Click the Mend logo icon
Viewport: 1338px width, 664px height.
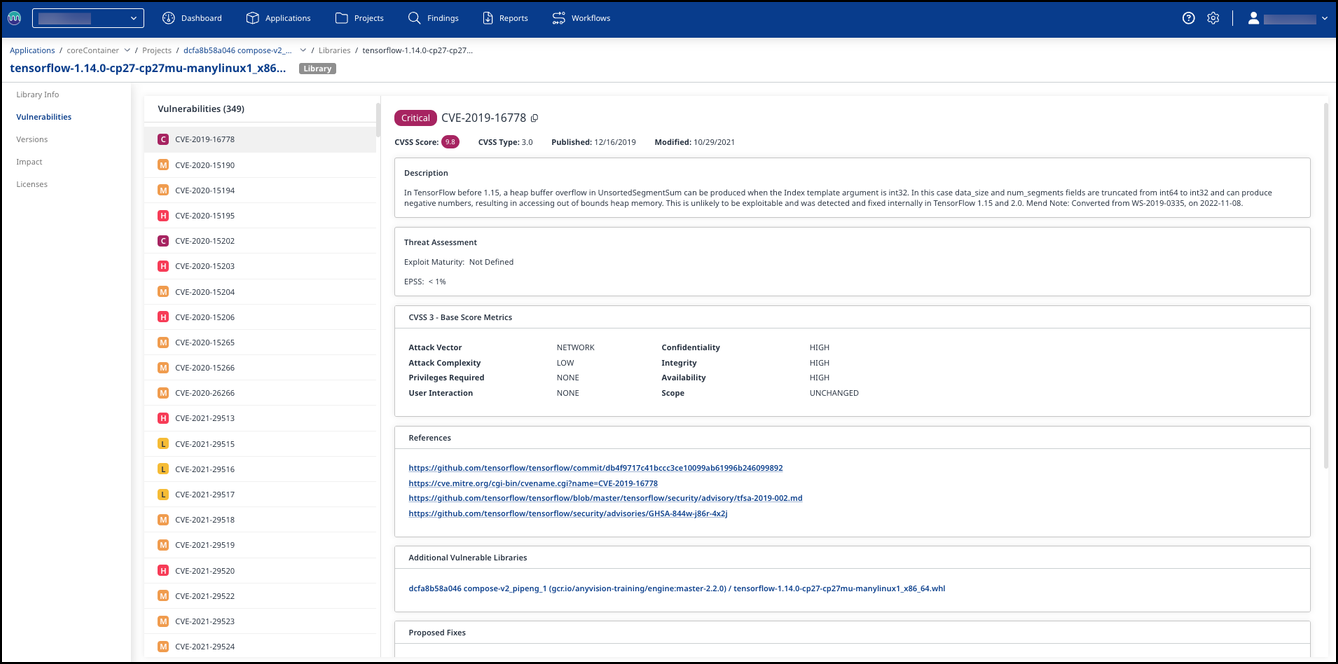[14, 18]
